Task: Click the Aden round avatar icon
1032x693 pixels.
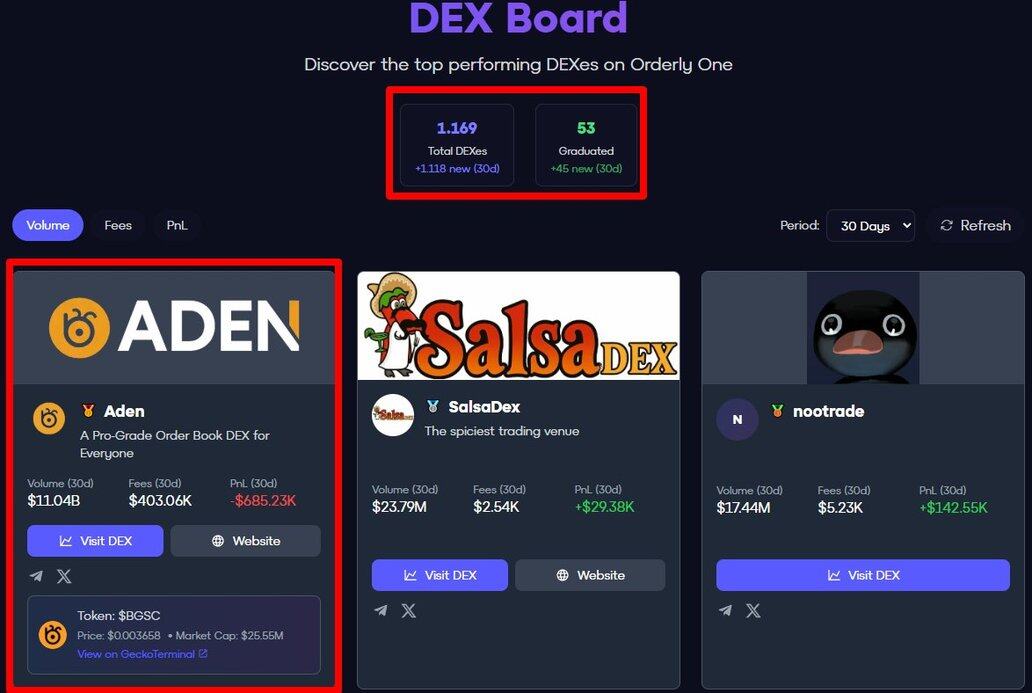Action: click(49, 419)
